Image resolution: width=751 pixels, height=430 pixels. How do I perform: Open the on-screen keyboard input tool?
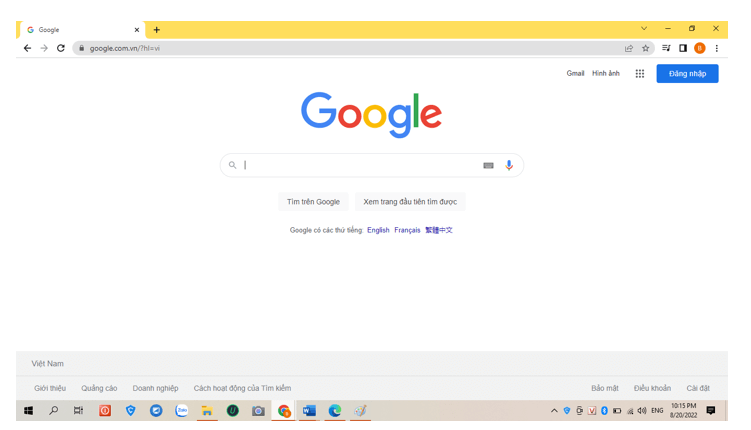coord(488,166)
